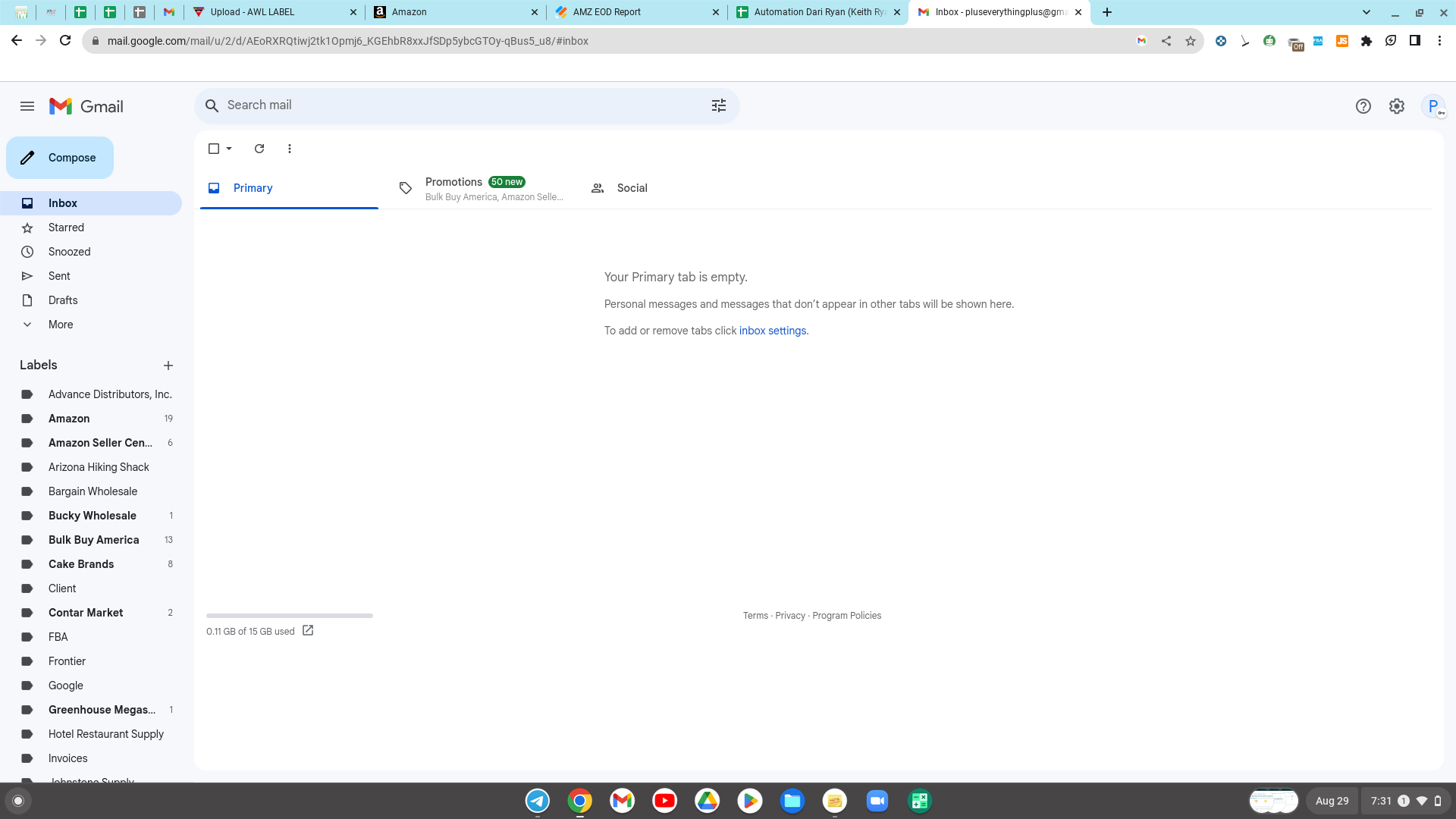Viewport: 1456px width, 819px height.
Task: Share this page from address bar
Action: click(1166, 41)
